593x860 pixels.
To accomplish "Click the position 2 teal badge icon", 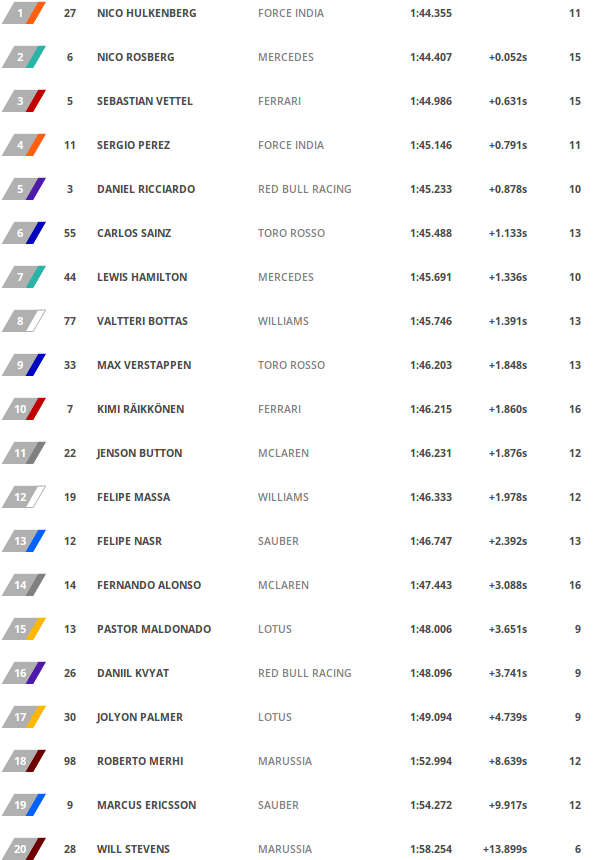I will (x=24, y=57).
